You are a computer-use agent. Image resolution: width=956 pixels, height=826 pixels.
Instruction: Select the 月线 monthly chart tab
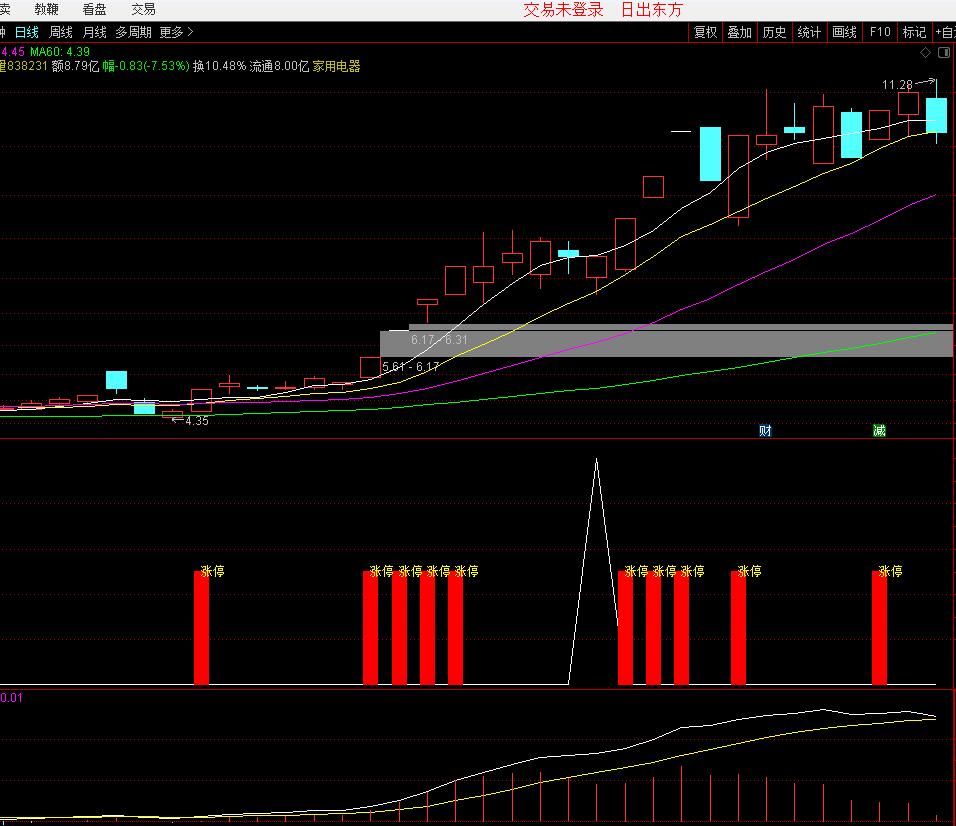click(94, 32)
